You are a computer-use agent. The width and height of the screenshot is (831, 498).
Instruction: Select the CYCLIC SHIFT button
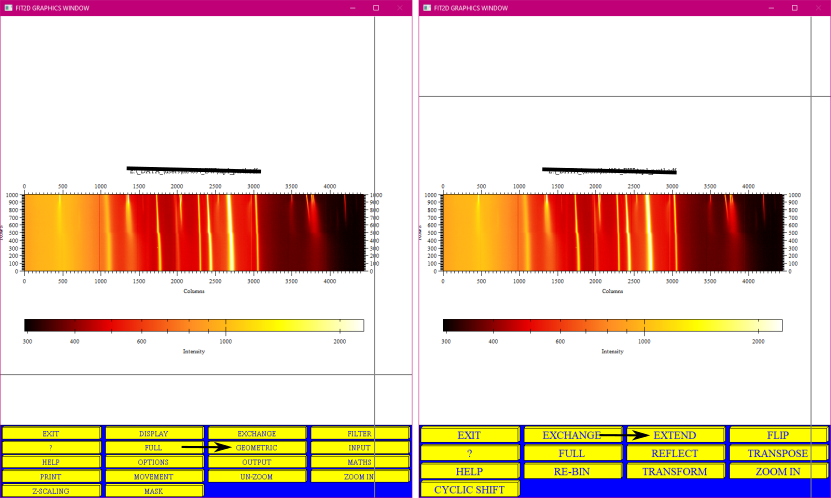pos(470,490)
